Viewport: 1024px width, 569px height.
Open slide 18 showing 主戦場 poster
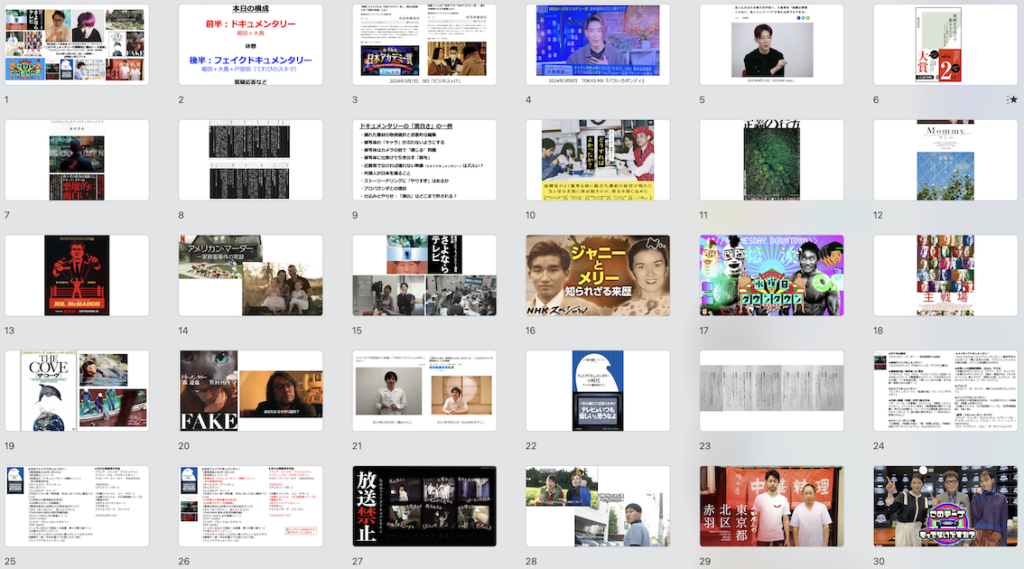(945, 276)
